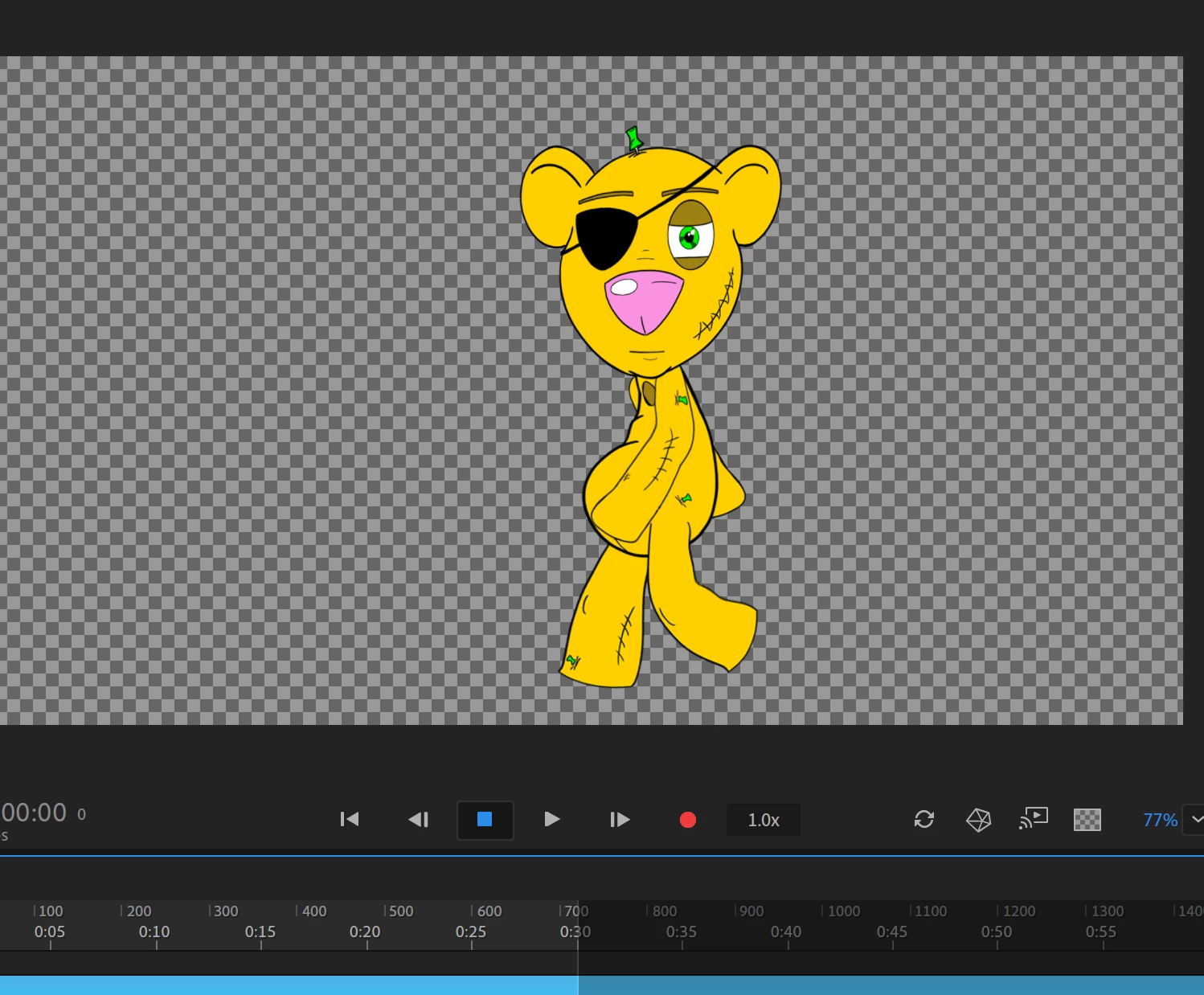Click frame number 1300 on the ruler

coord(1108,911)
